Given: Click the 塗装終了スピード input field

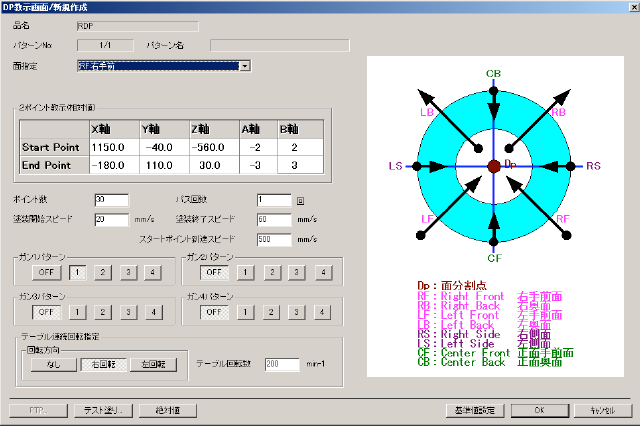Looking at the screenshot, I should 274,220.
